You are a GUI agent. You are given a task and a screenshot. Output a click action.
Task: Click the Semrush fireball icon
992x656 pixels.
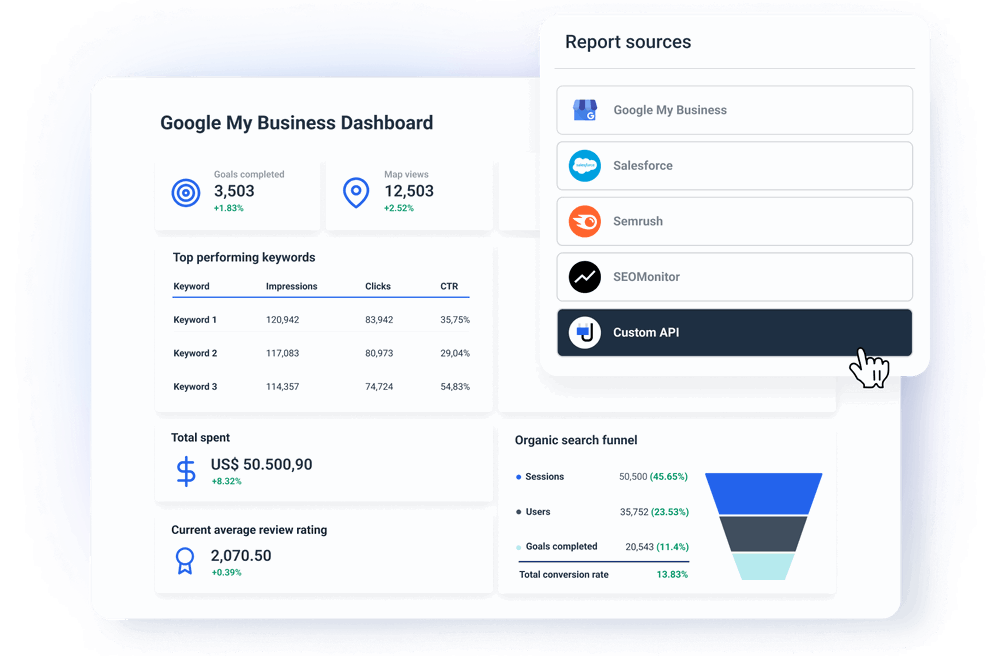[x=584, y=221]
